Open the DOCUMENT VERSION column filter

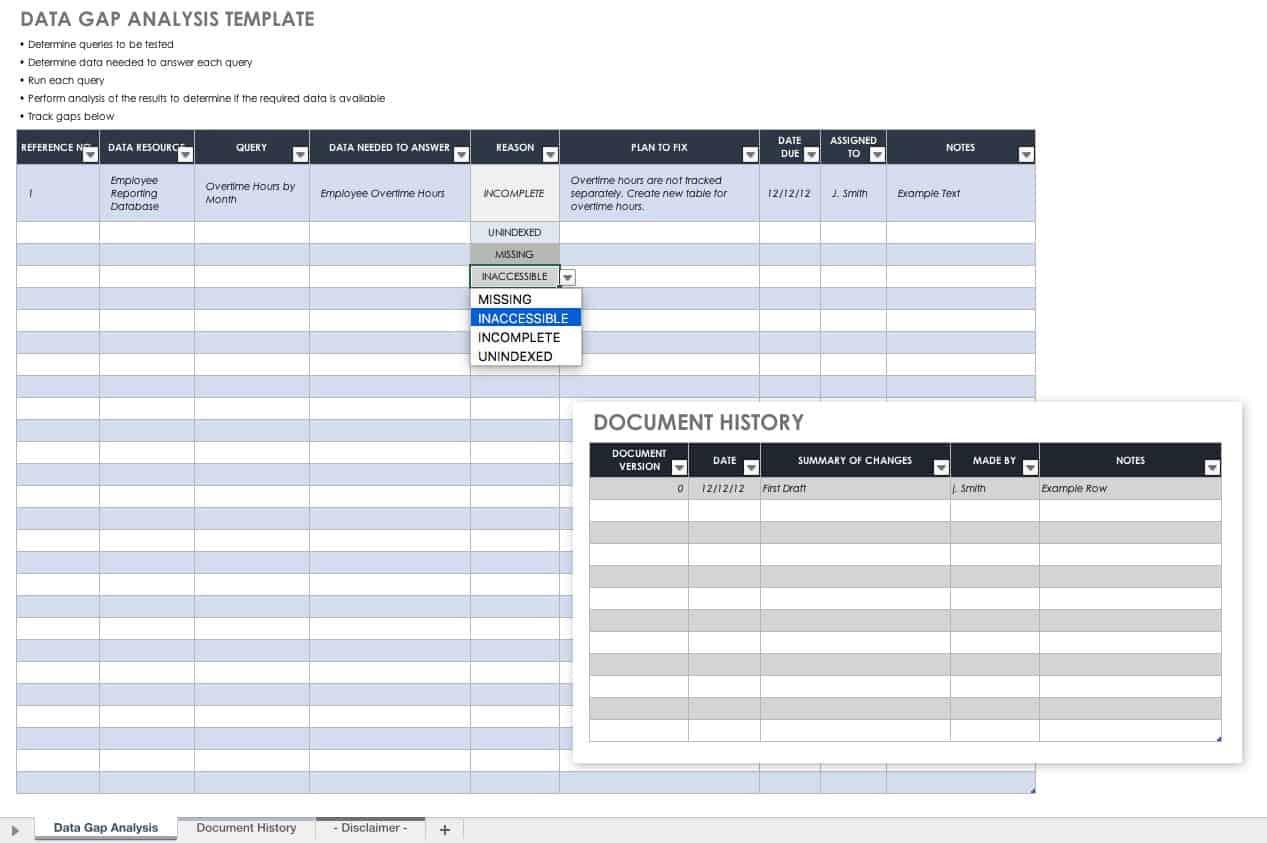(x=679, y=467)
